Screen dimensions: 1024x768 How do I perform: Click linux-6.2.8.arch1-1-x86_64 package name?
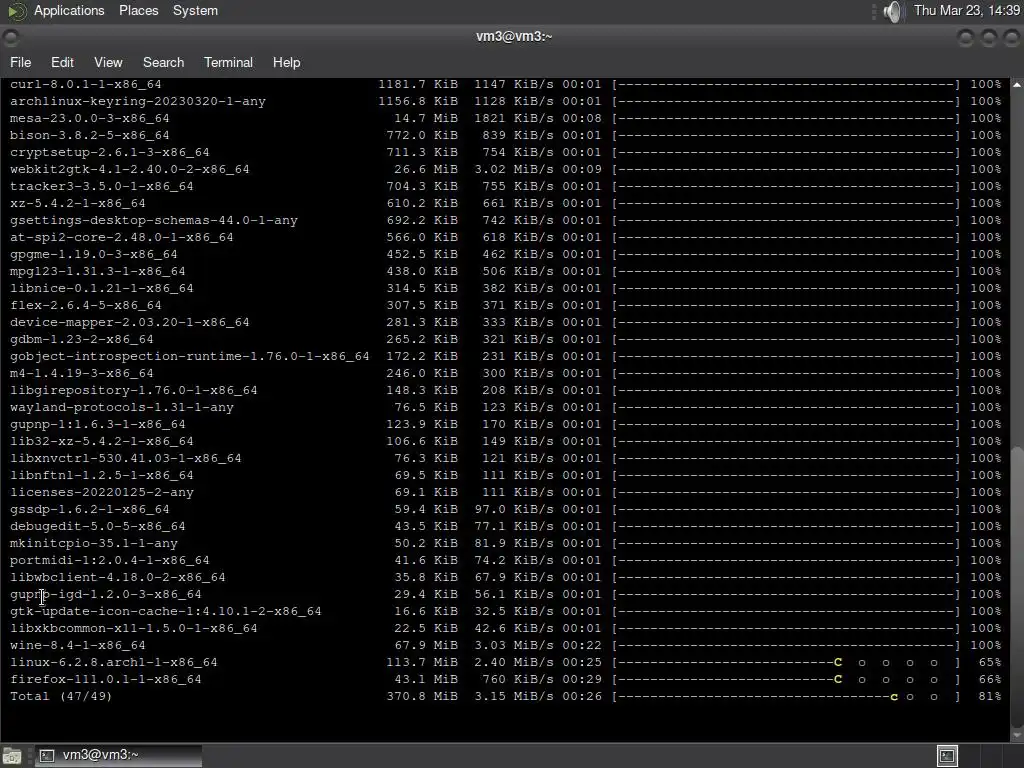point(114,662)
